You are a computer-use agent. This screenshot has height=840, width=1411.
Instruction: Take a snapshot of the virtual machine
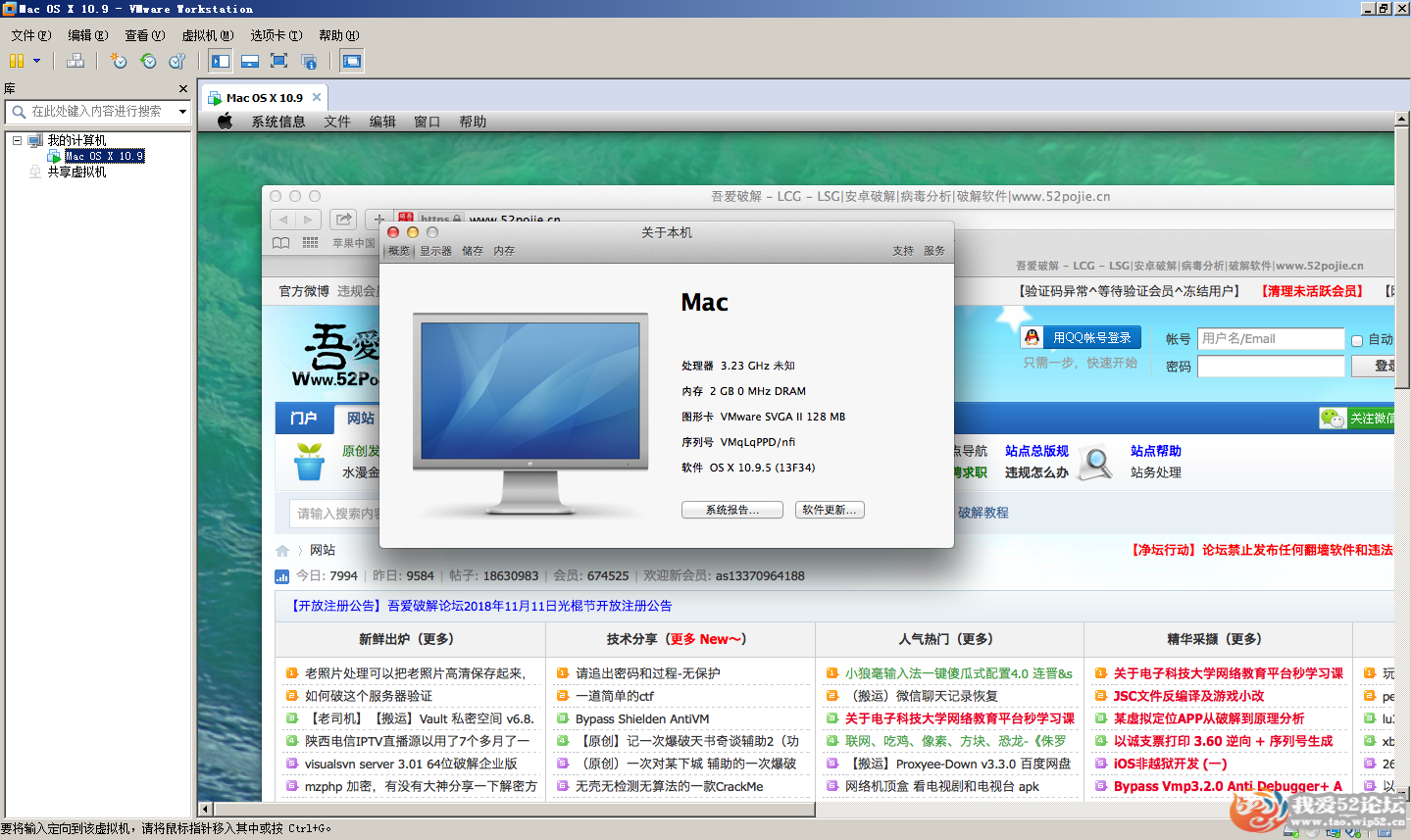click(119, 61)
